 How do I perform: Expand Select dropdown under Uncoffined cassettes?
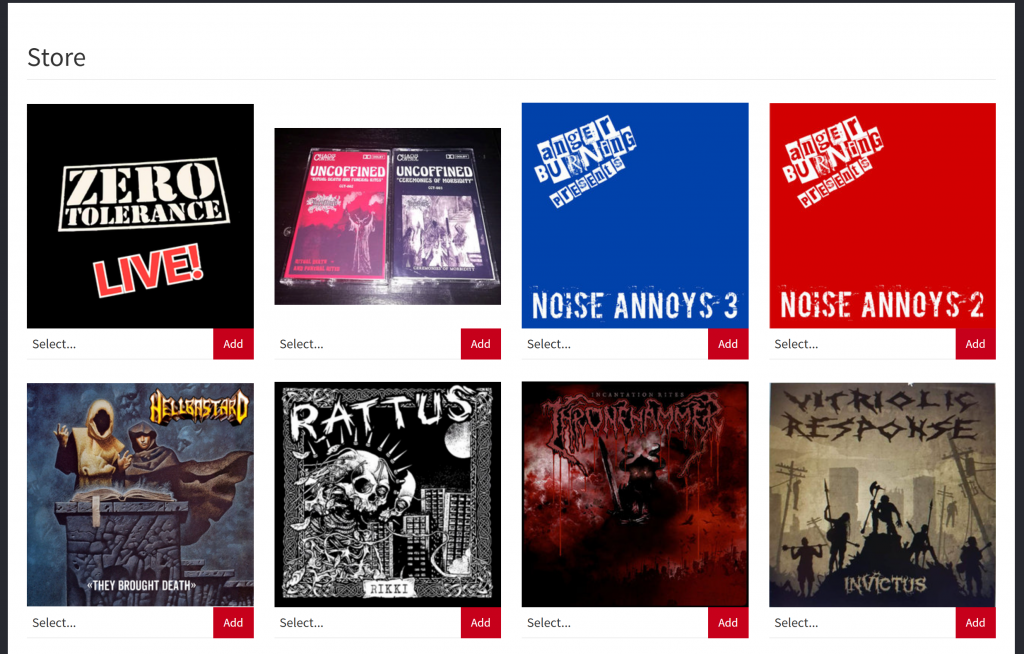pos(367,344)
